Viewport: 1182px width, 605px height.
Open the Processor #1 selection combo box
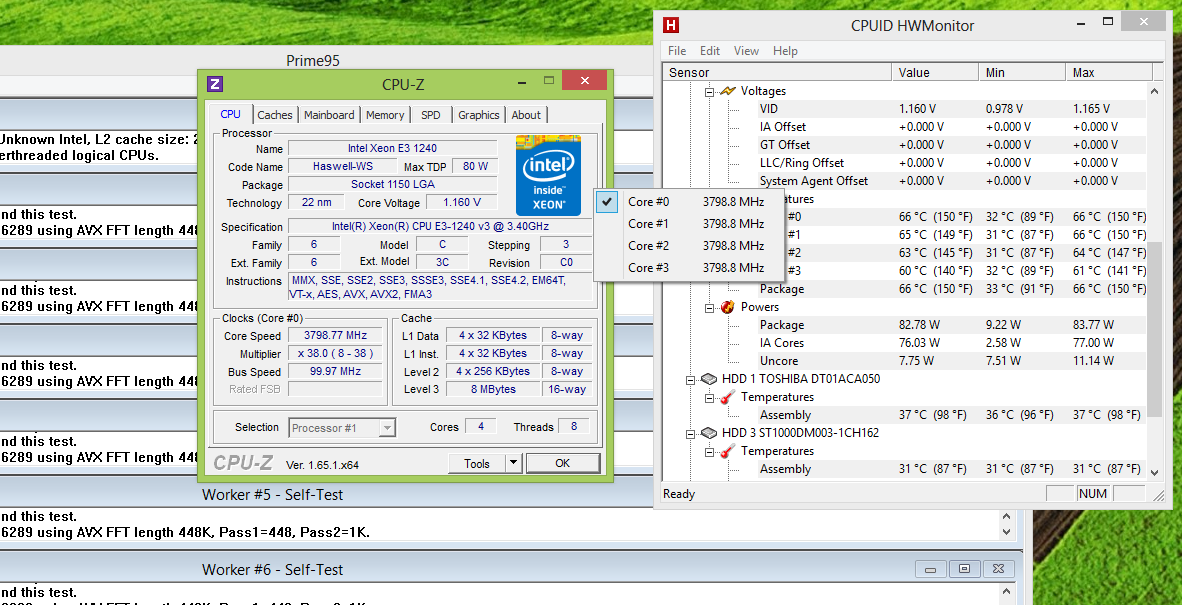coord(341,428)
